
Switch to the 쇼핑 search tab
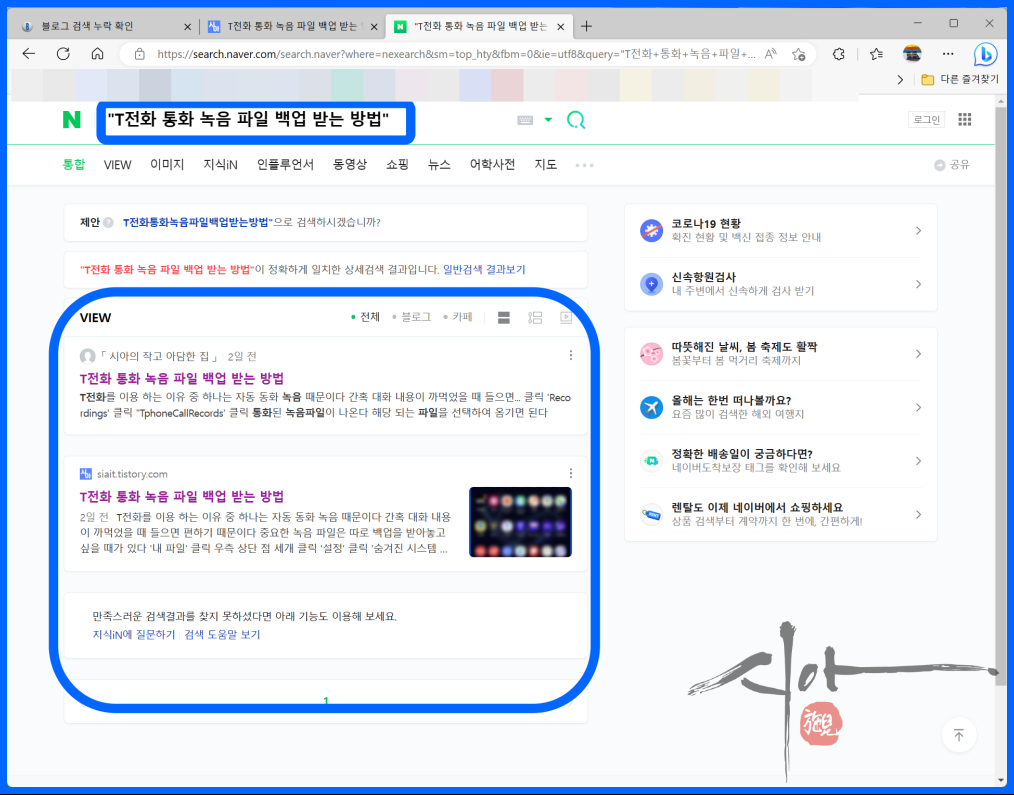[x=397, y=165]
